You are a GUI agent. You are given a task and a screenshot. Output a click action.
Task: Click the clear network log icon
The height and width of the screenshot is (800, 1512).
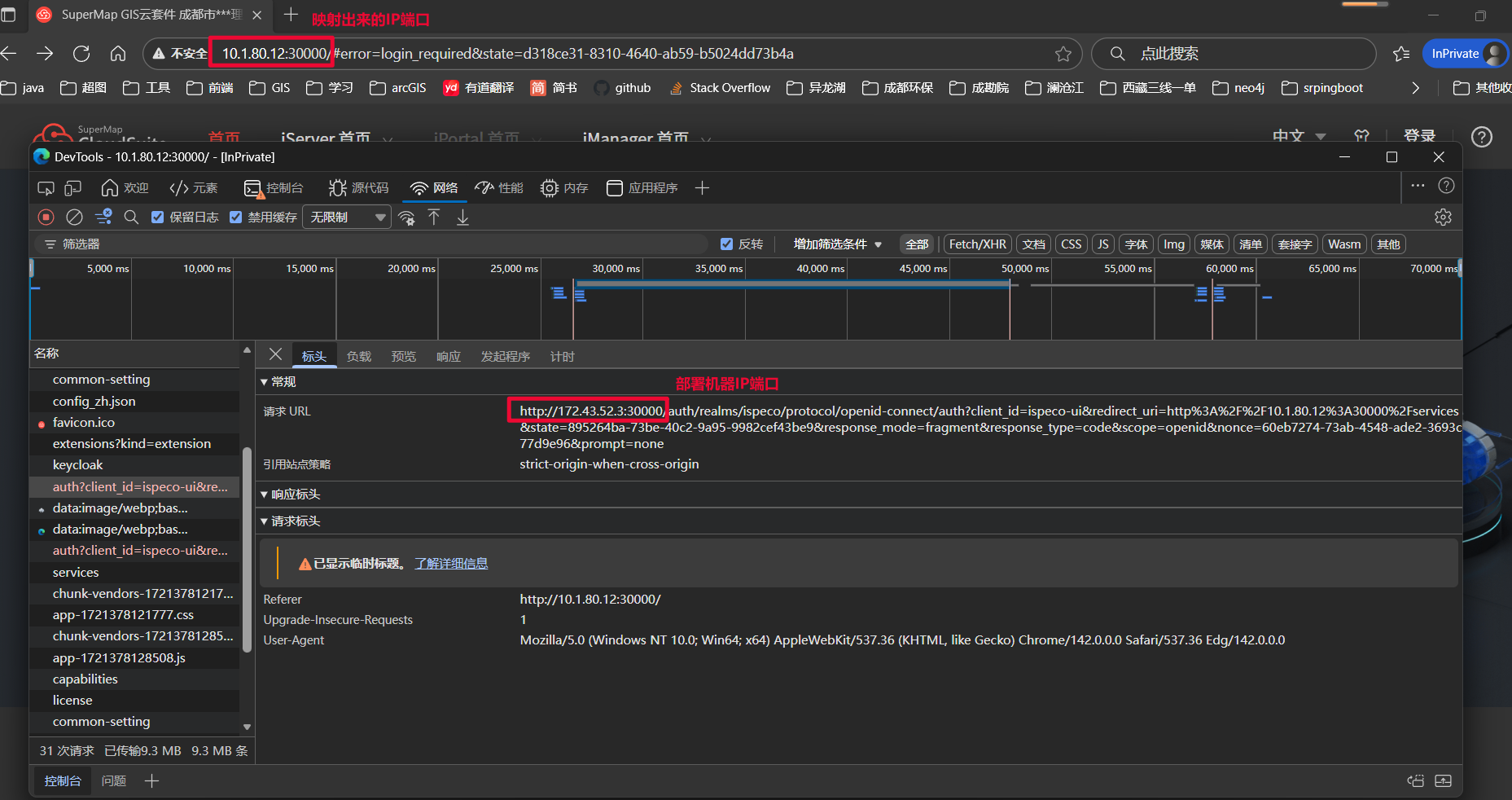74,217
